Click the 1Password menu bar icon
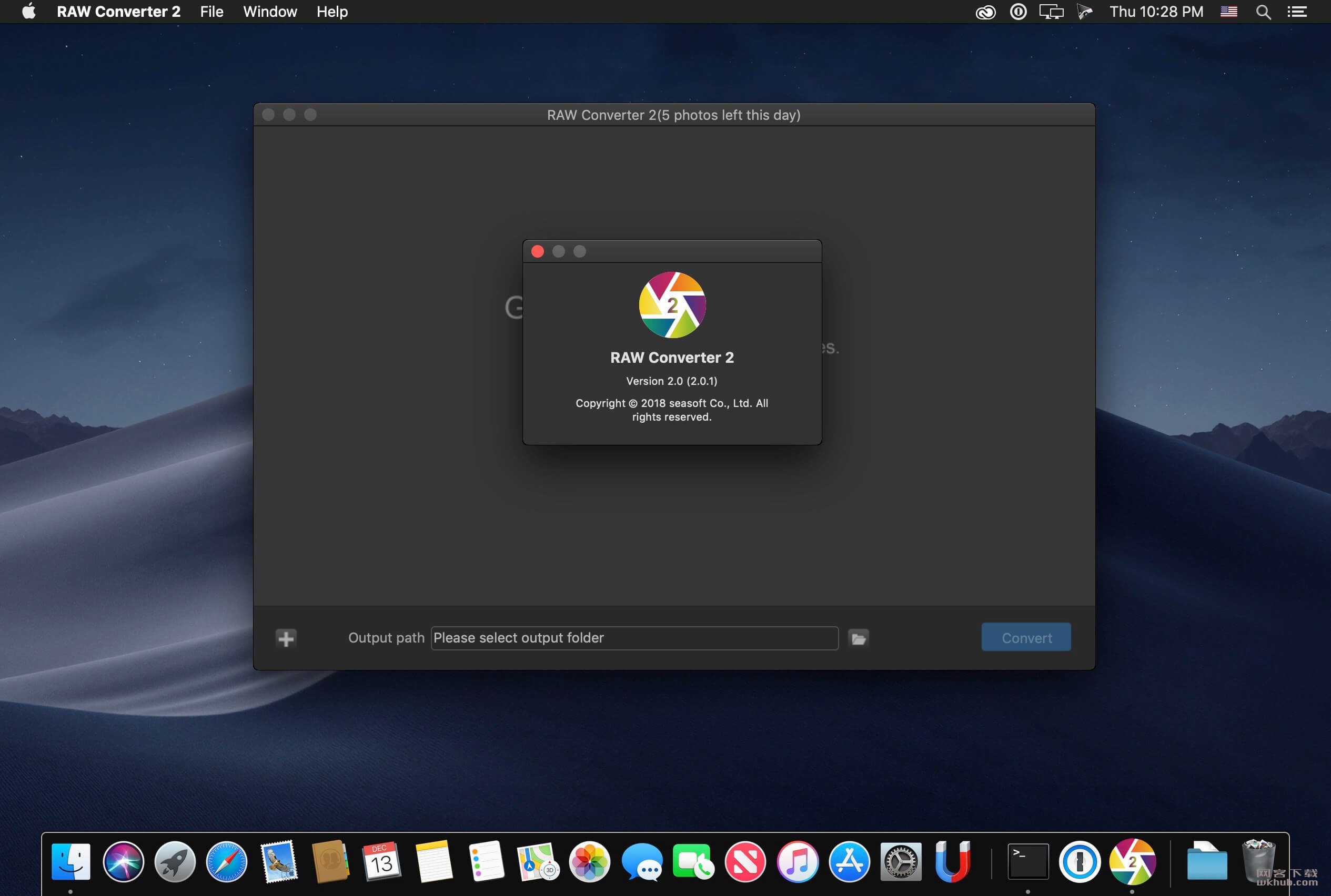1331x896 pixels. coord(1019,12)
